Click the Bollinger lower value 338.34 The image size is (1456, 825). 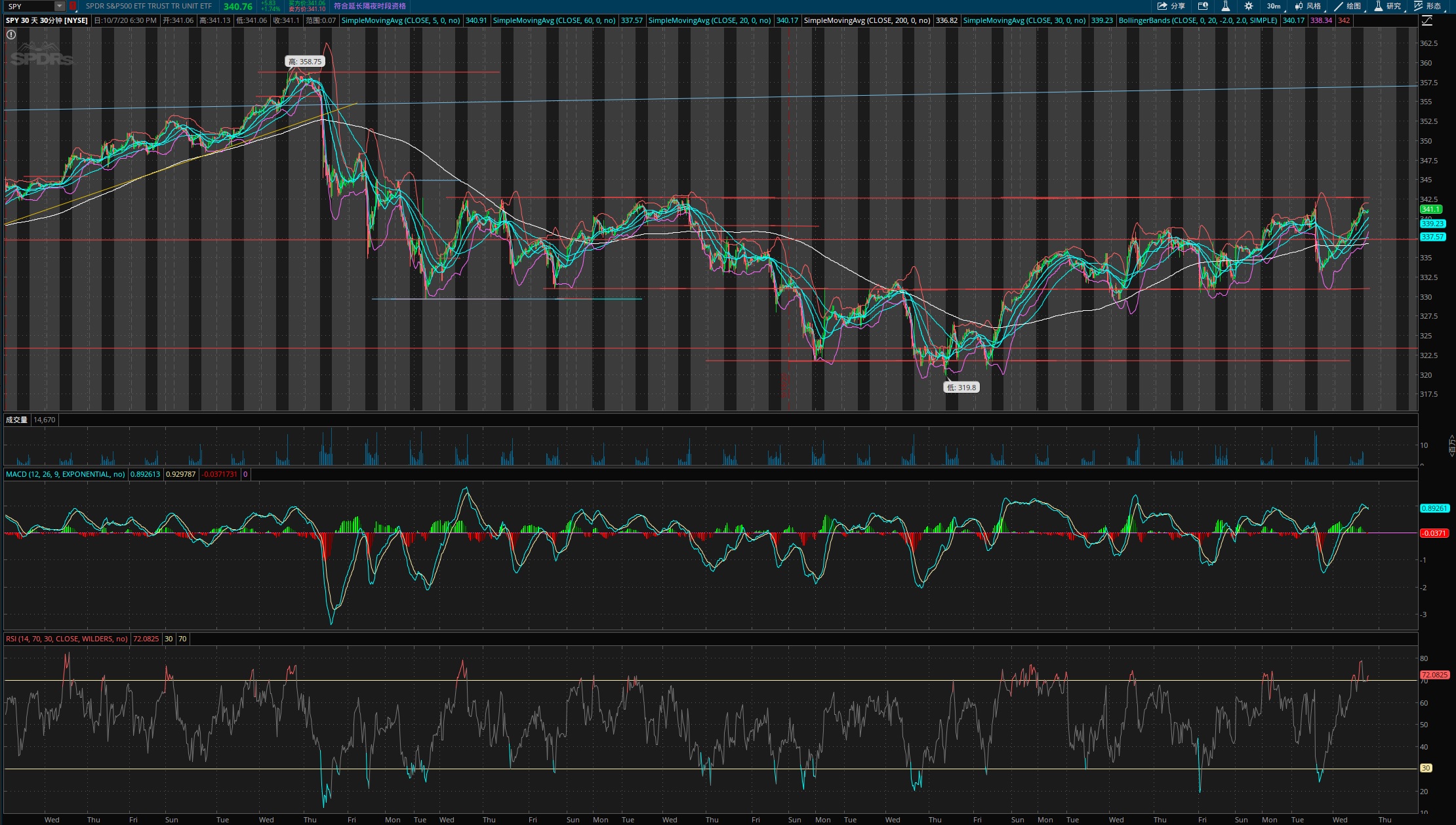[1321, 20]
